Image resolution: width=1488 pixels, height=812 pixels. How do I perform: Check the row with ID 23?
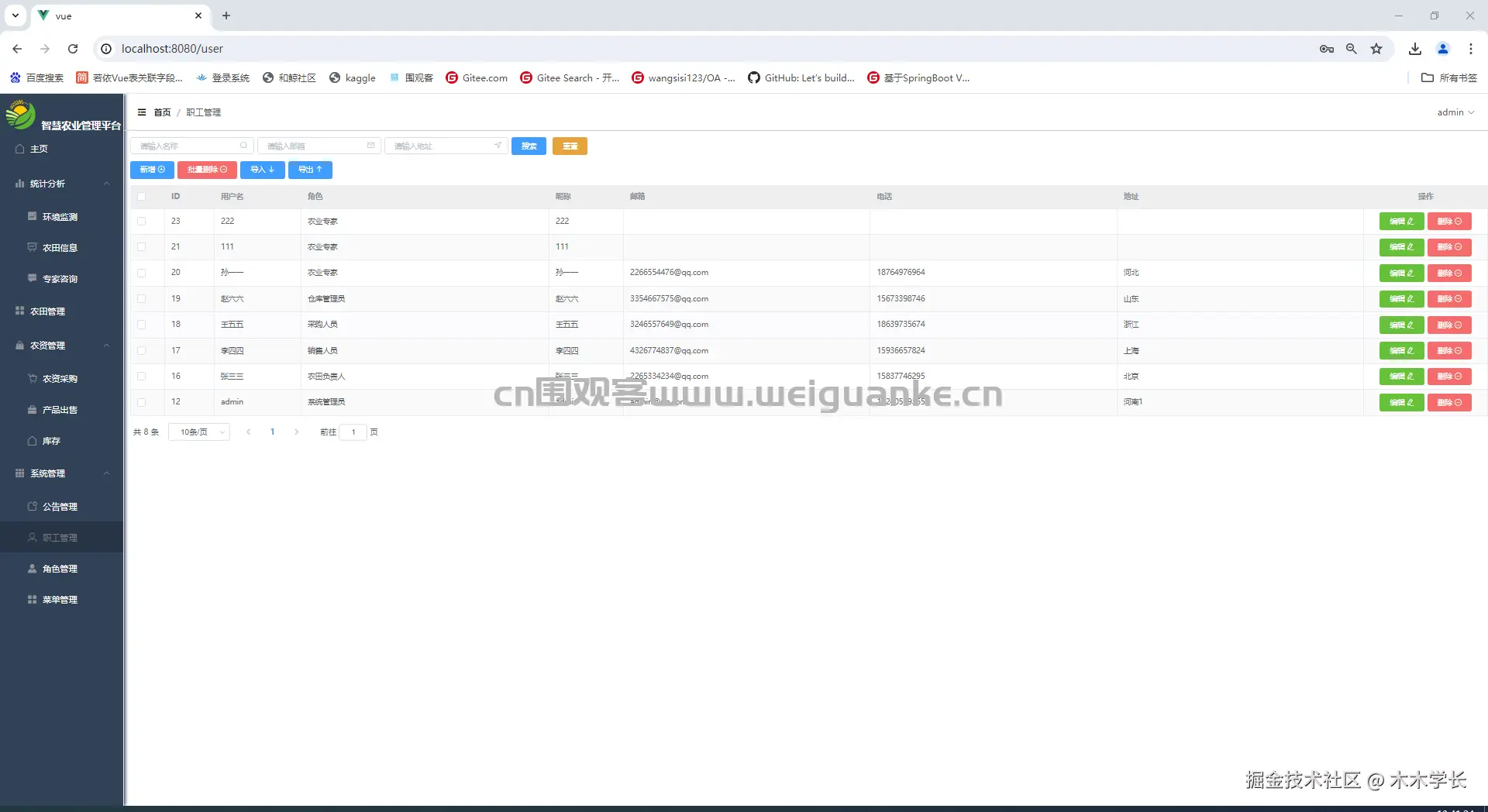click(x=141, y=222)
